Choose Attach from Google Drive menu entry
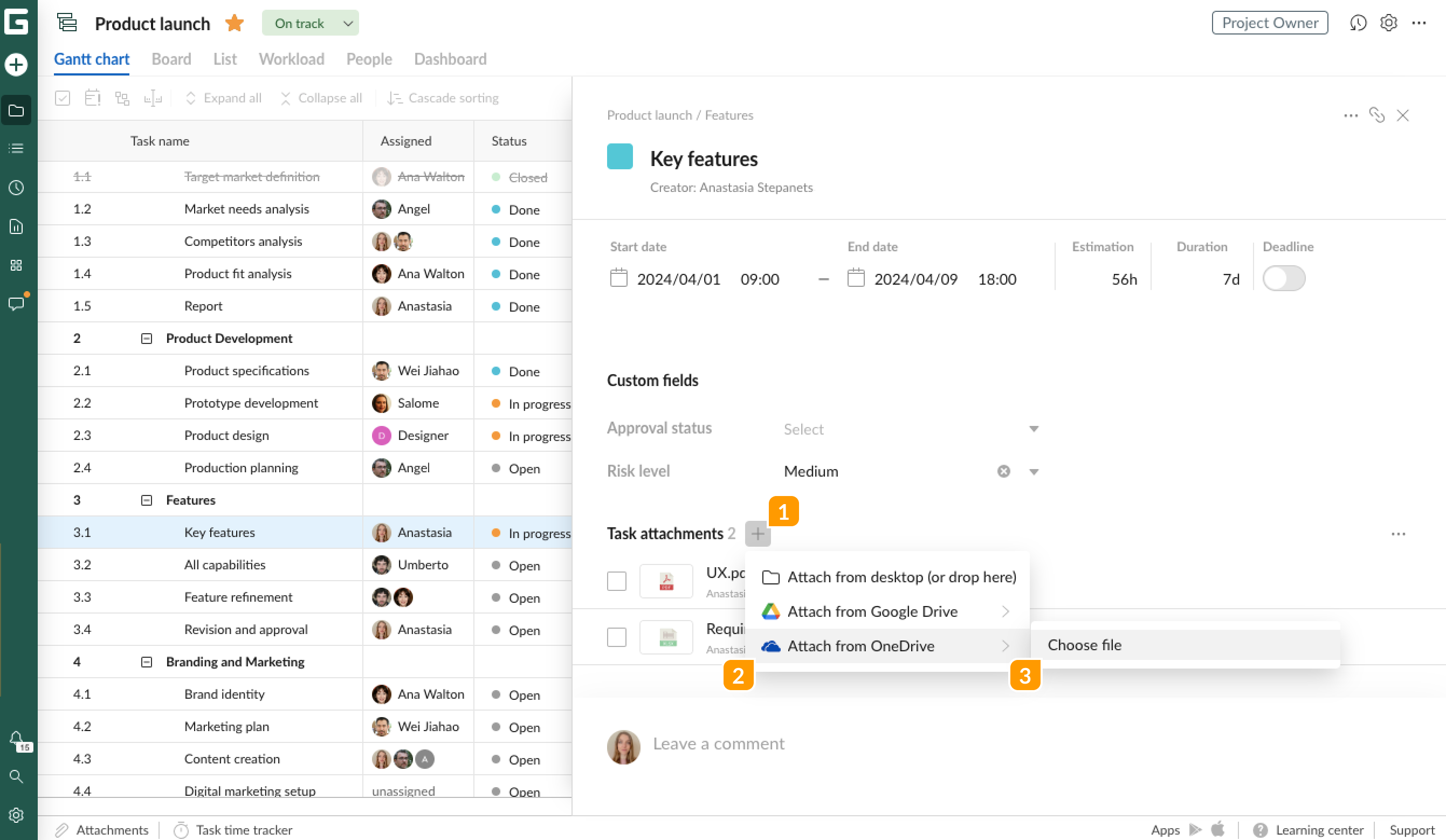The height and width of the screenshot is (840, 1446). (x=873, y=611)
